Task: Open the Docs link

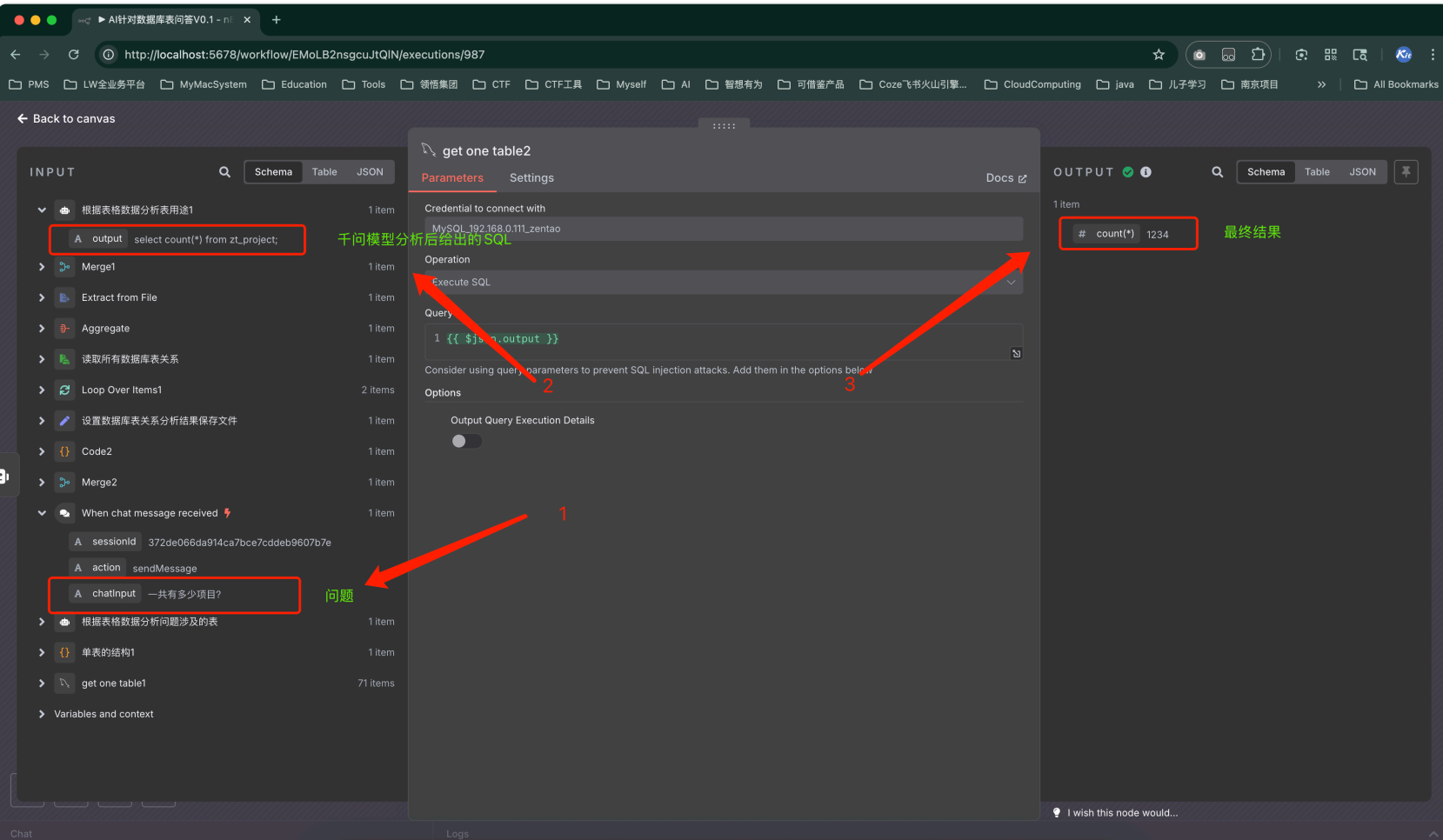Action: click(1006, 177)
